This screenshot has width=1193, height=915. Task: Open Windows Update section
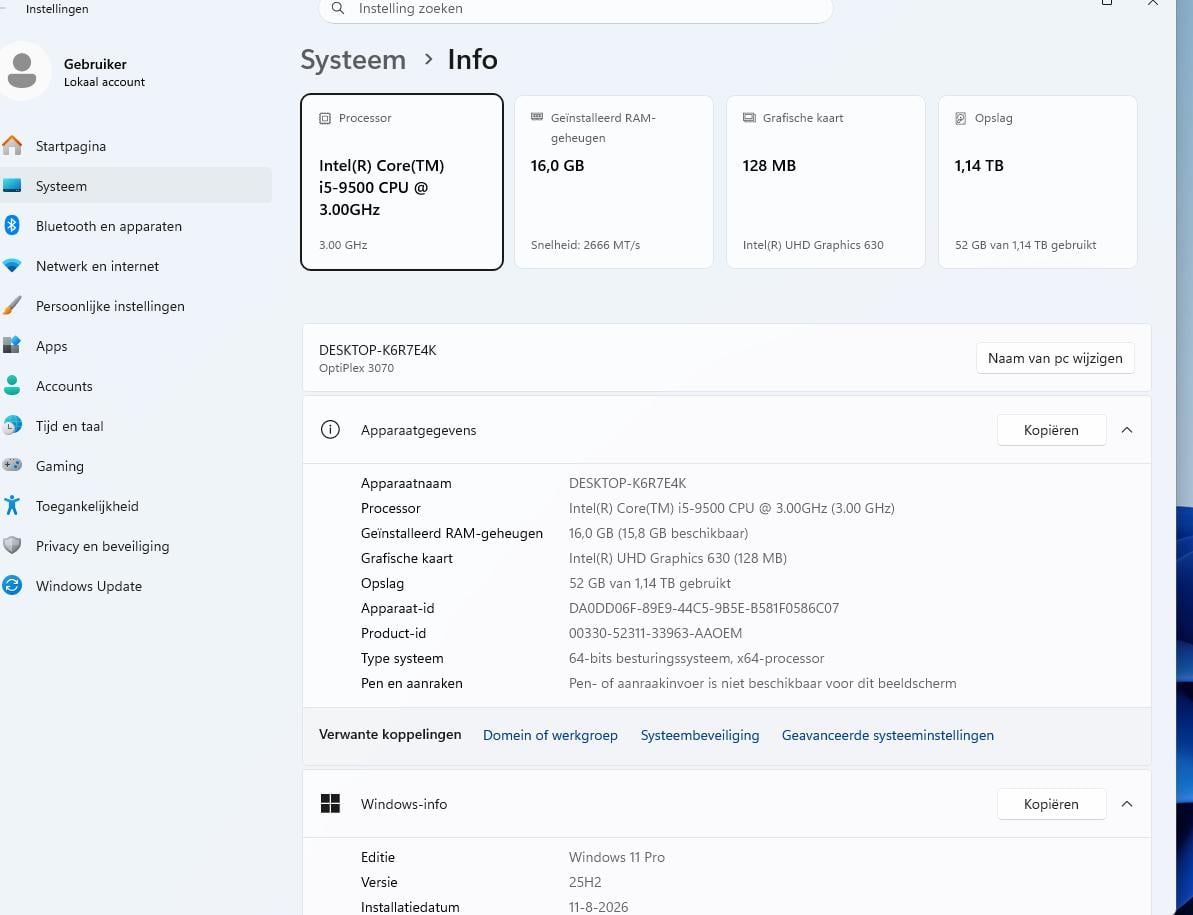(x=135, y=586)
